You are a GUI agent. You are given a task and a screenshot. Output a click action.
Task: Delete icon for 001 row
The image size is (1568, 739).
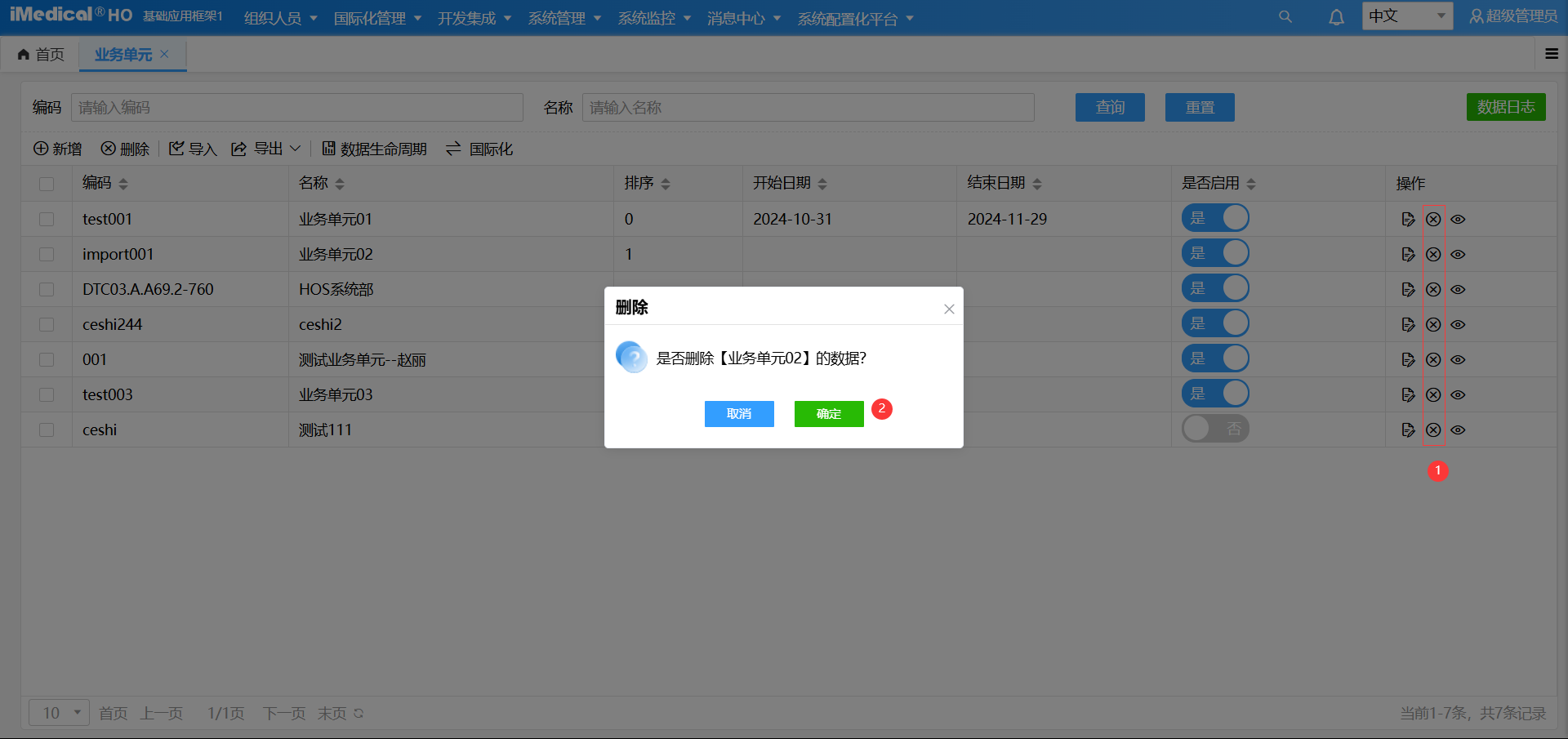(x=1433, y=359)
